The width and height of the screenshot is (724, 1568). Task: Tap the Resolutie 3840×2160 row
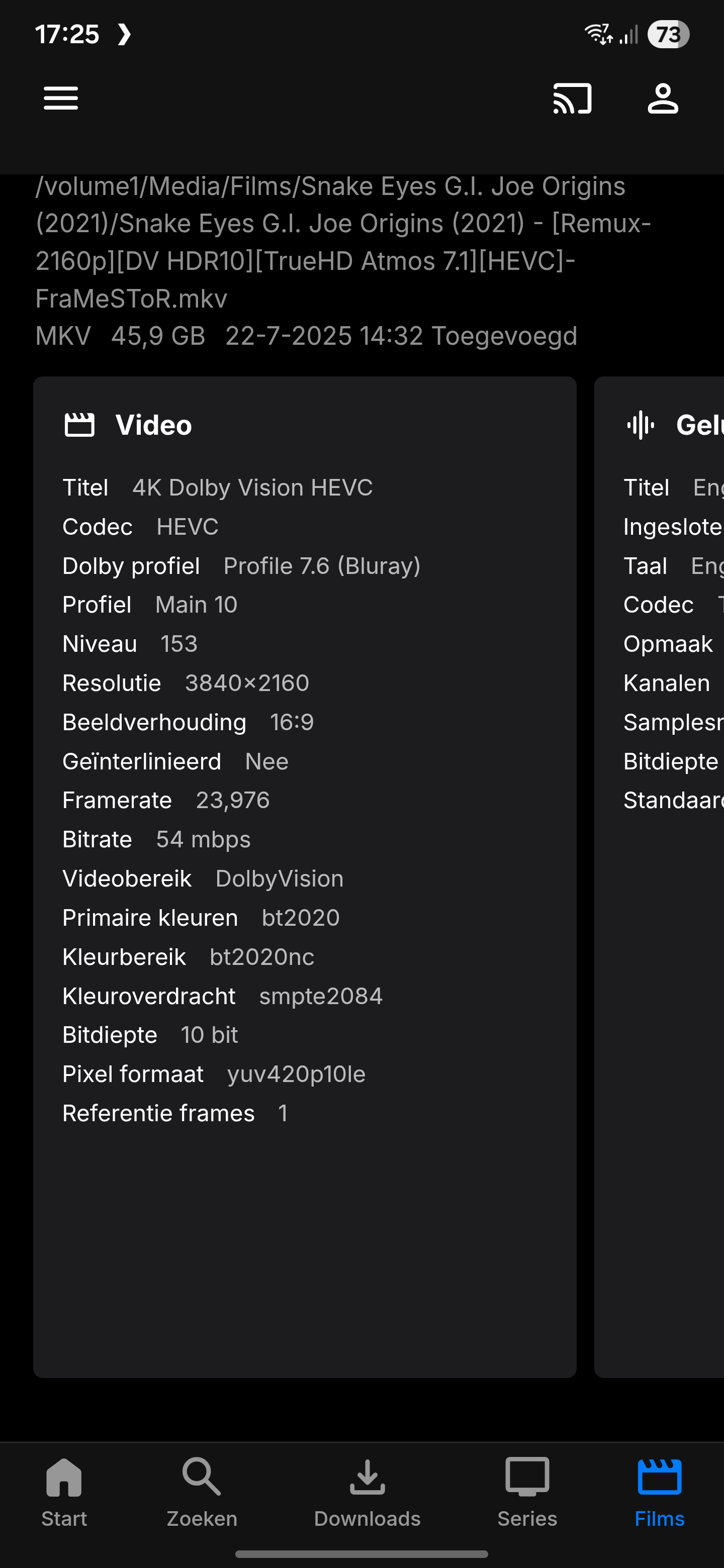point(186,683)
